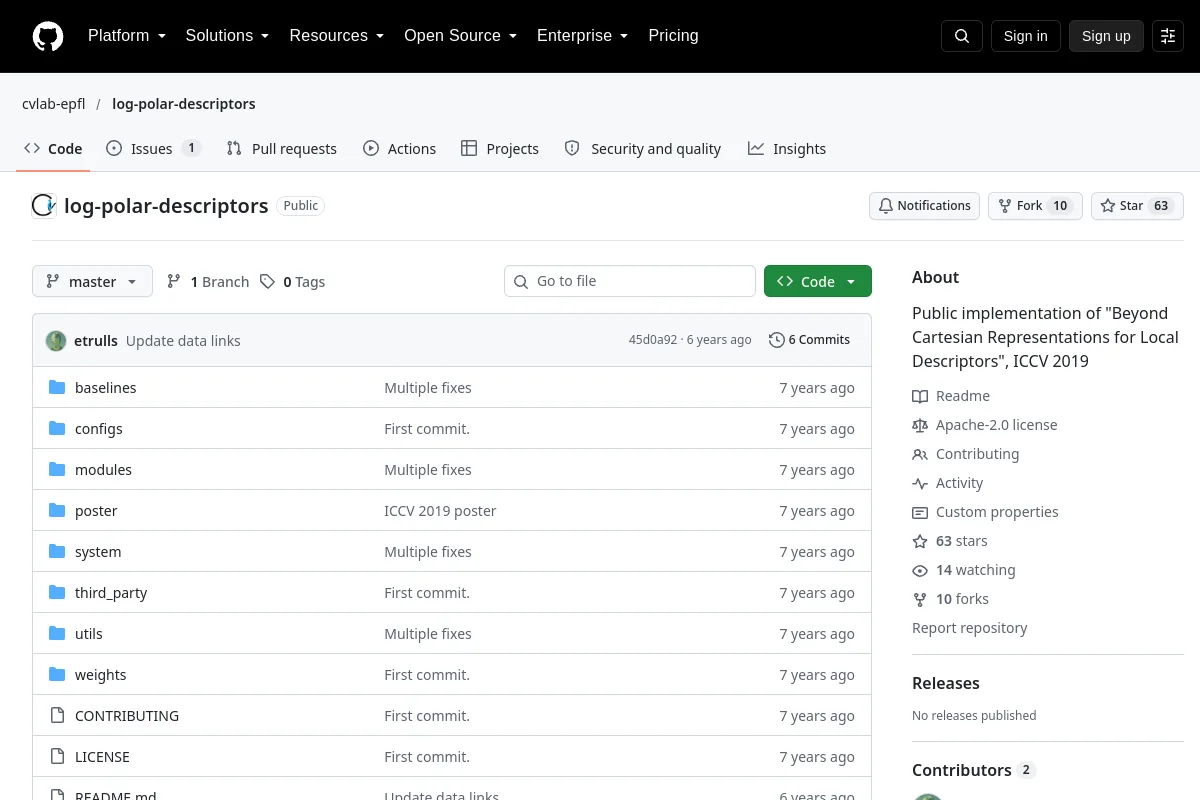Open log-polar-descriptors breadcrumb link

coord(184,104)
